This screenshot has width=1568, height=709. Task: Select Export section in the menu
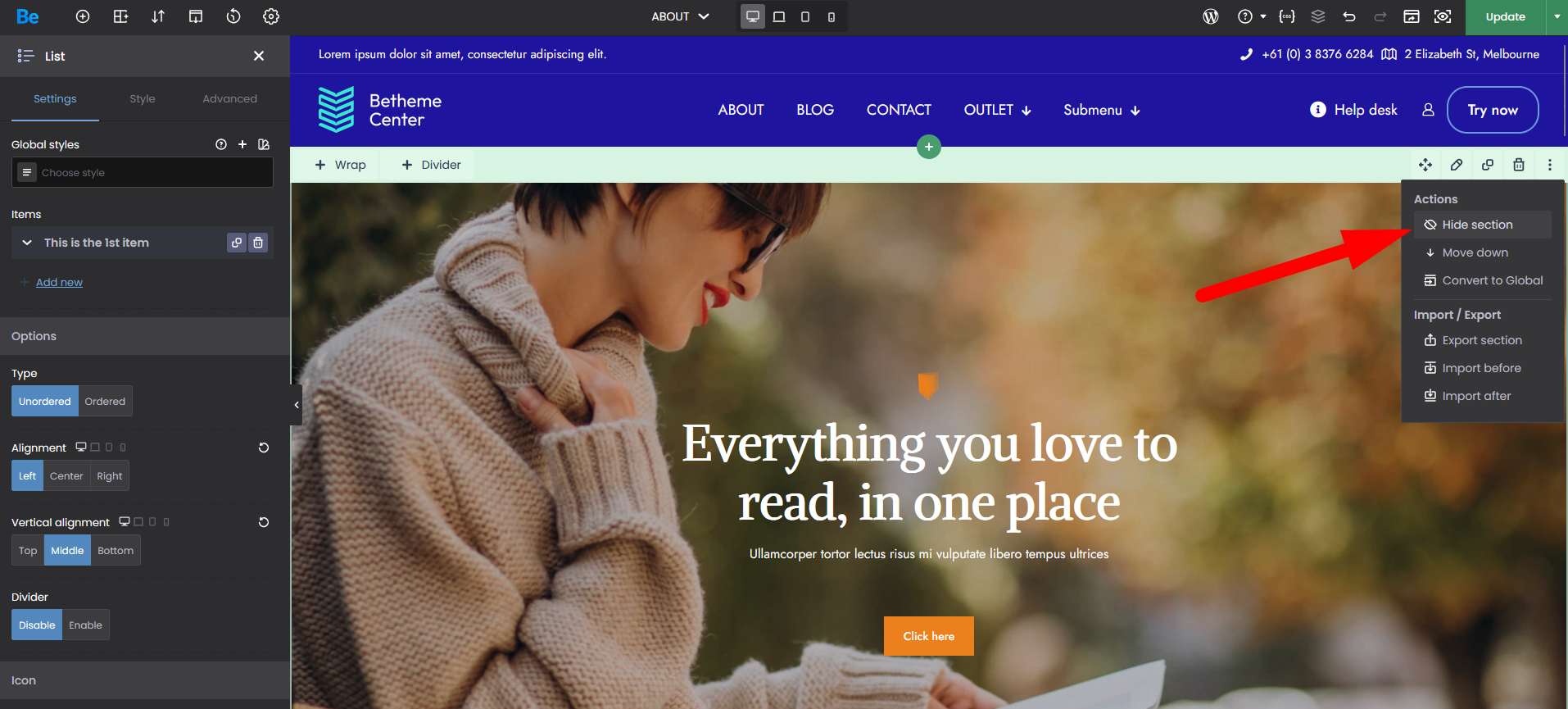[x=1482, y=340]
